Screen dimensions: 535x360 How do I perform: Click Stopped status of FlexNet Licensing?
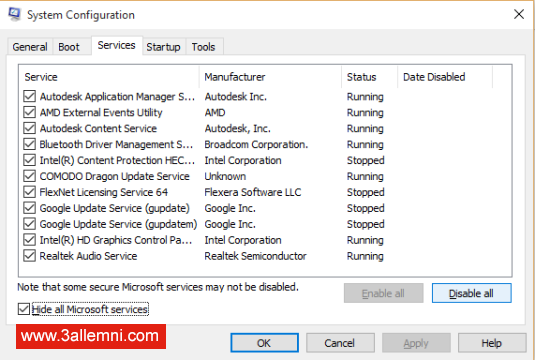coord(366,192)
